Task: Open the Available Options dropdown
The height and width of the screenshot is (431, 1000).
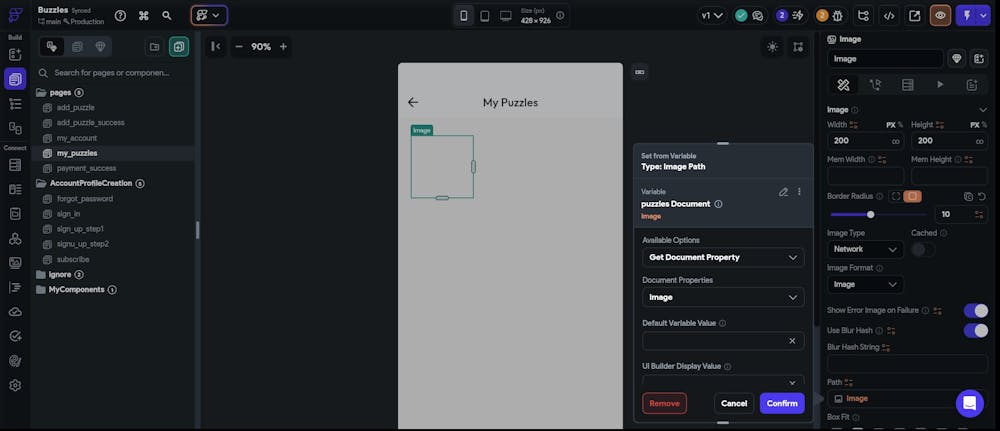Action: (722, 257)
